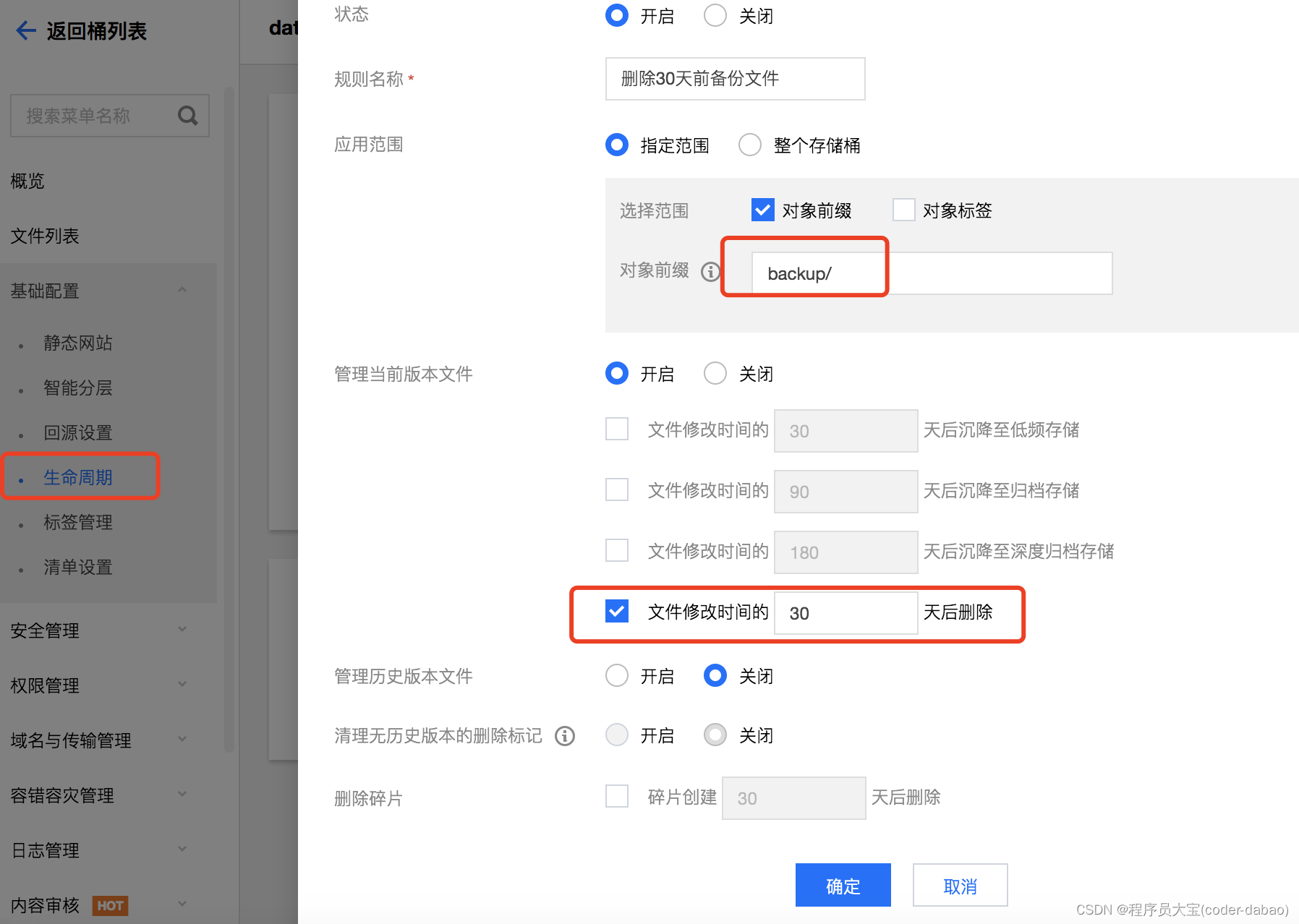Click the info icon beside 清理无历史版本的删除标记

564,735
